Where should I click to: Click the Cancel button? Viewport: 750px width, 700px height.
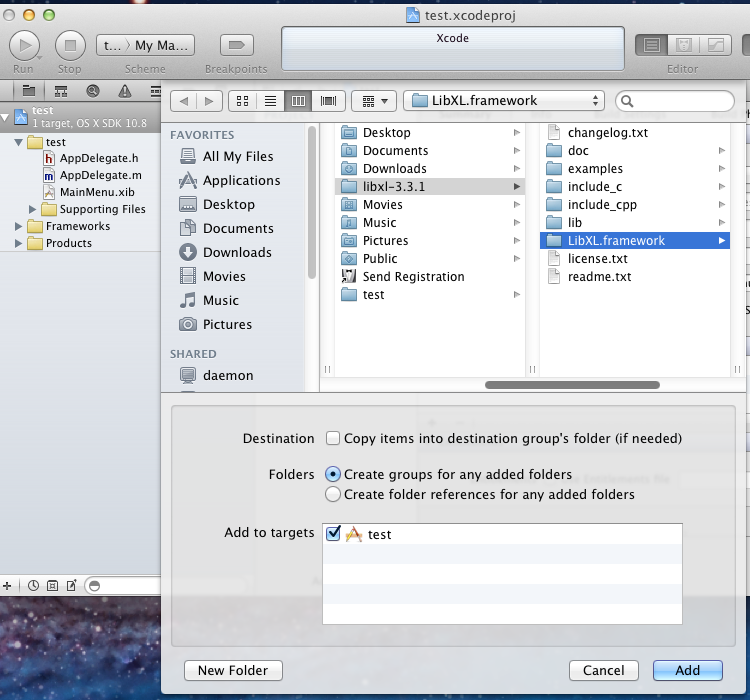tap(604, 670)
